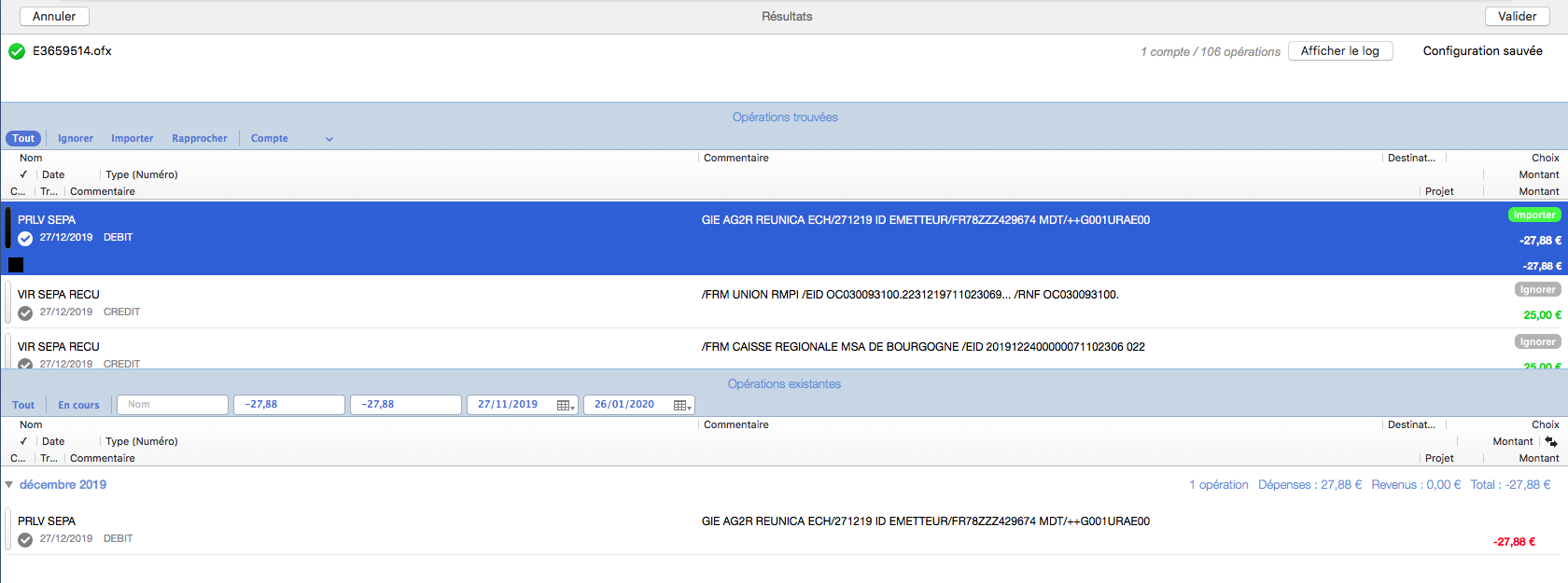This screenshot has height=583, width=1568.
Task: Click the Nom search field
Action: [173, 405]
